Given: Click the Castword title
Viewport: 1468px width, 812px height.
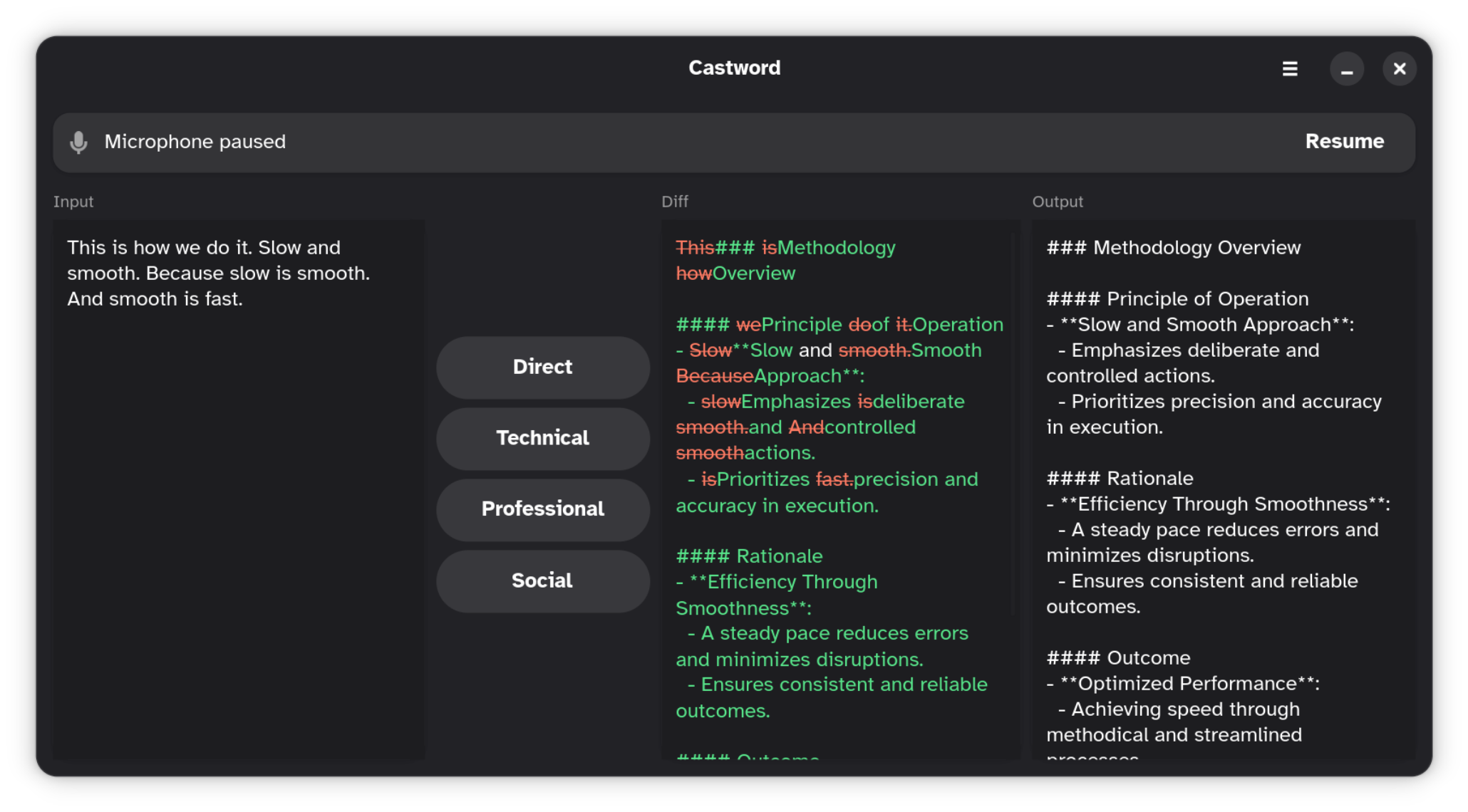Looking at the screenshot, I should click(734, 68).
